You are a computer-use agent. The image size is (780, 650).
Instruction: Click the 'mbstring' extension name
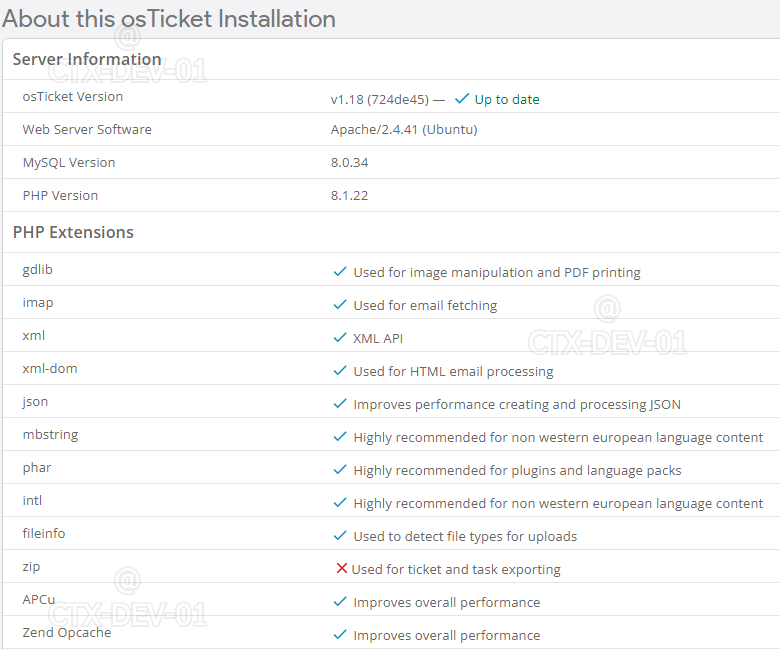[50, 435]
